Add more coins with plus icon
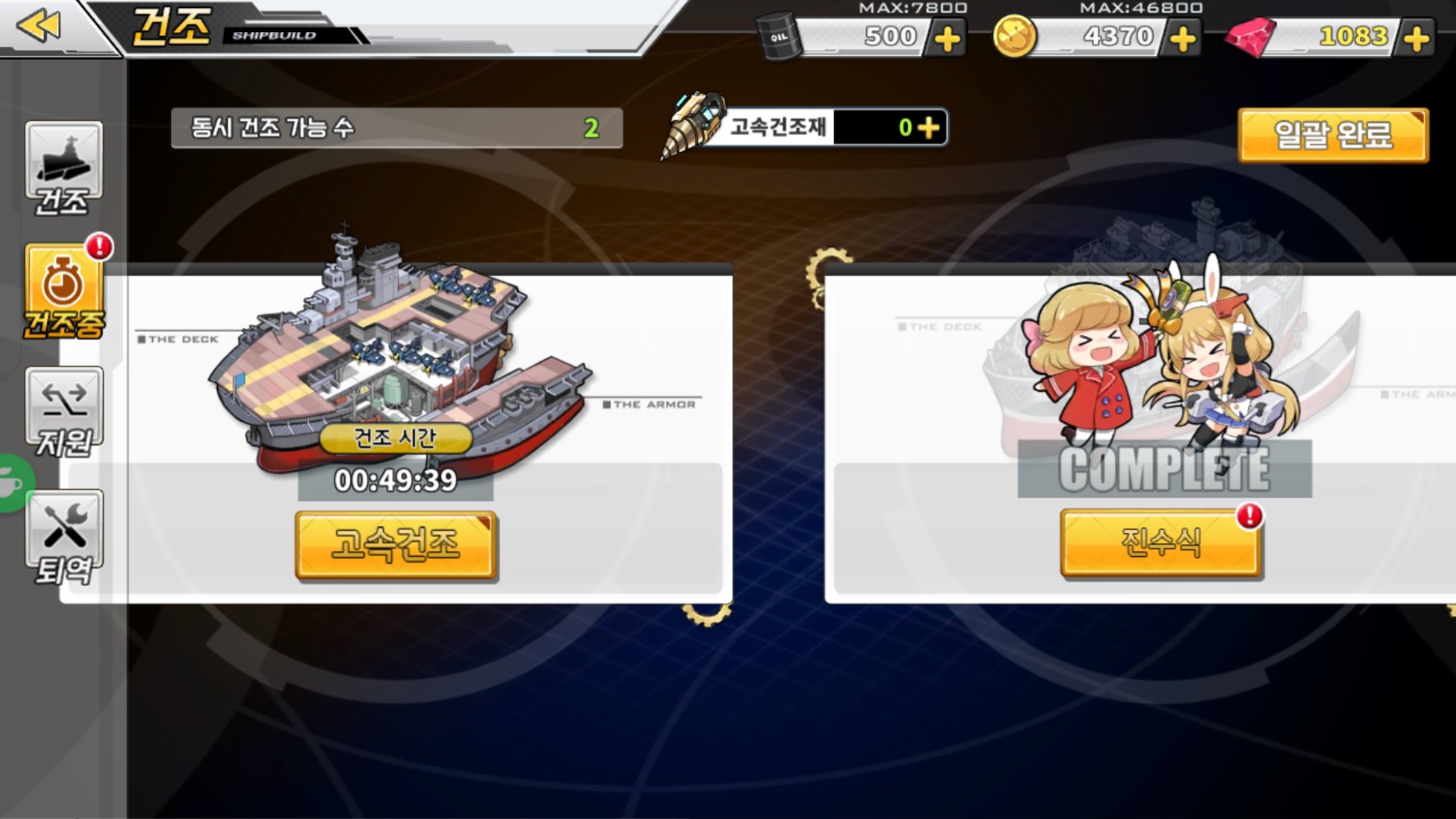This screenshot has height=819, width=1456. pyautogui.click(x=1182, y=39)
